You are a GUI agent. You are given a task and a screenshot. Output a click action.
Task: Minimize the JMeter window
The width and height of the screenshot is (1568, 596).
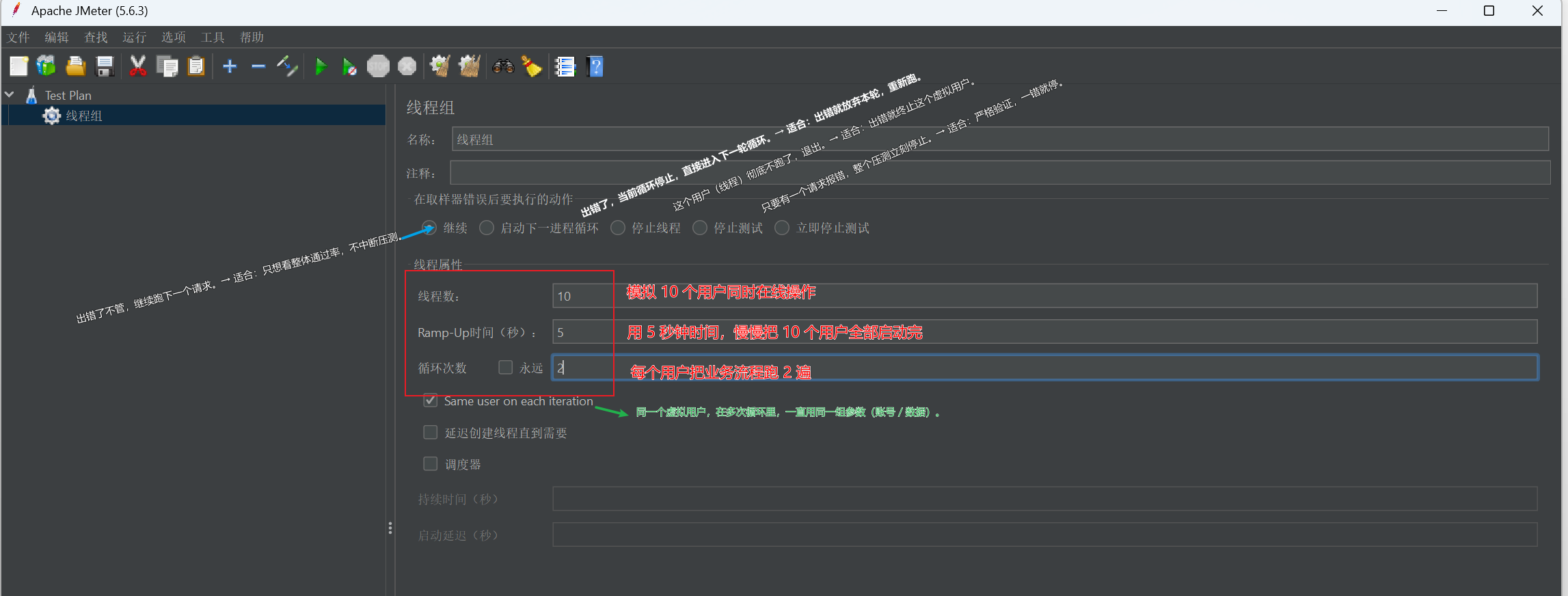[1442, 11]
